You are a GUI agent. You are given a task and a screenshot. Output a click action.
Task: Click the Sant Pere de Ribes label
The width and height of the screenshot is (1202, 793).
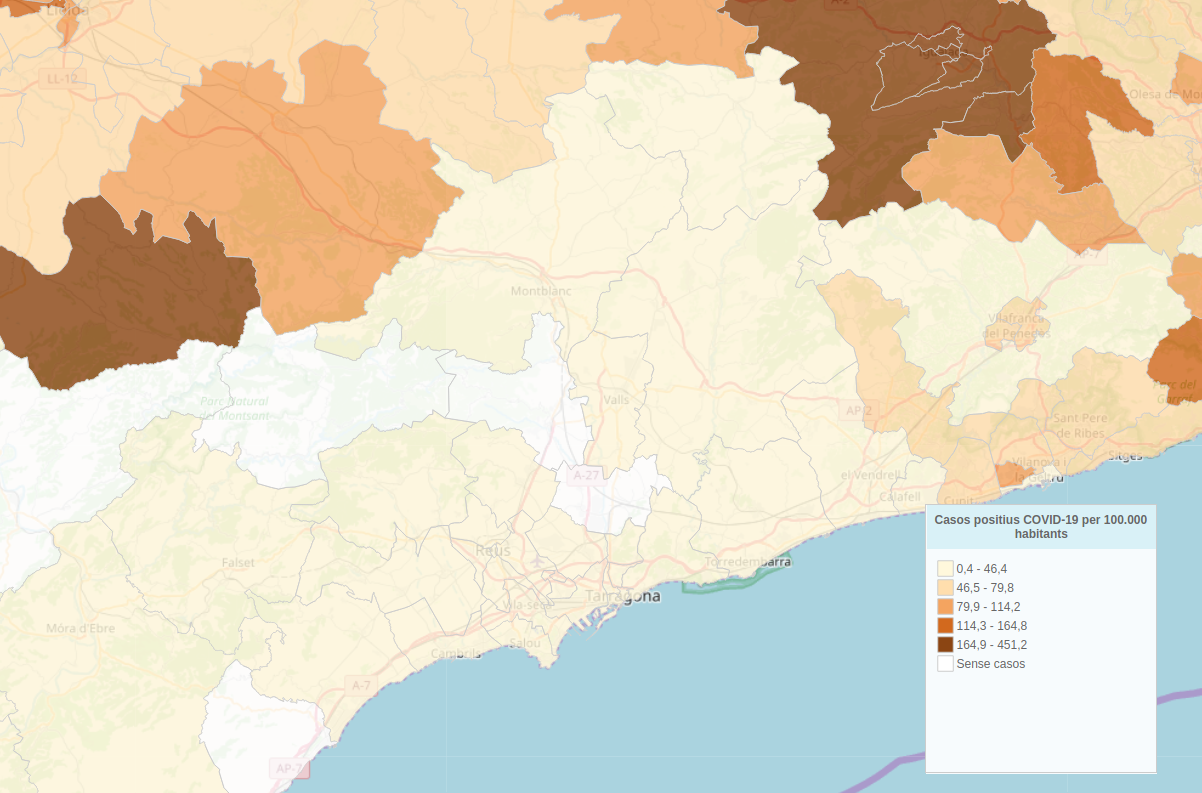point(1079,426)
